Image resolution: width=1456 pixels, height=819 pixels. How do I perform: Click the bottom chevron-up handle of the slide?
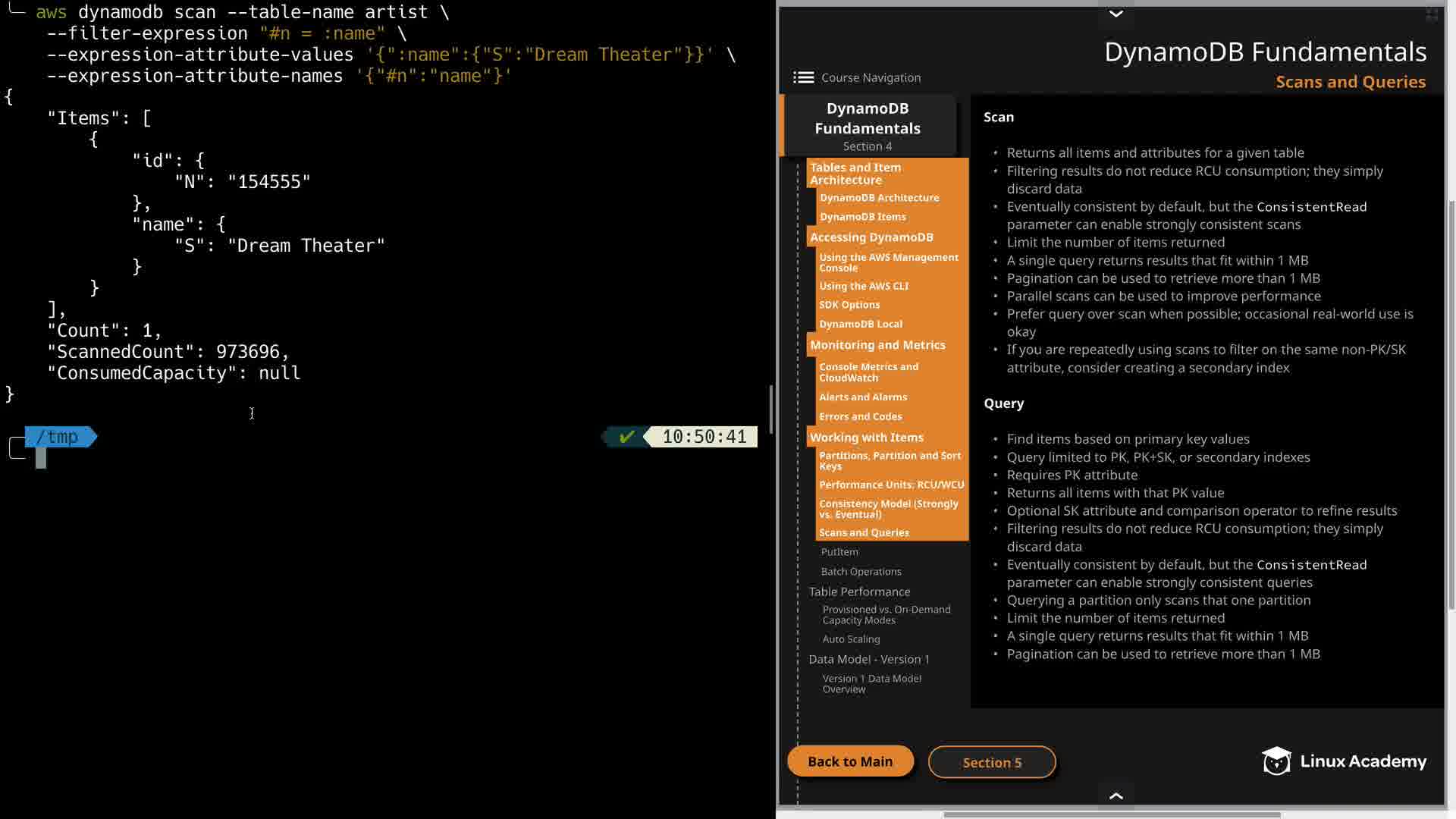coord(1116,795)
